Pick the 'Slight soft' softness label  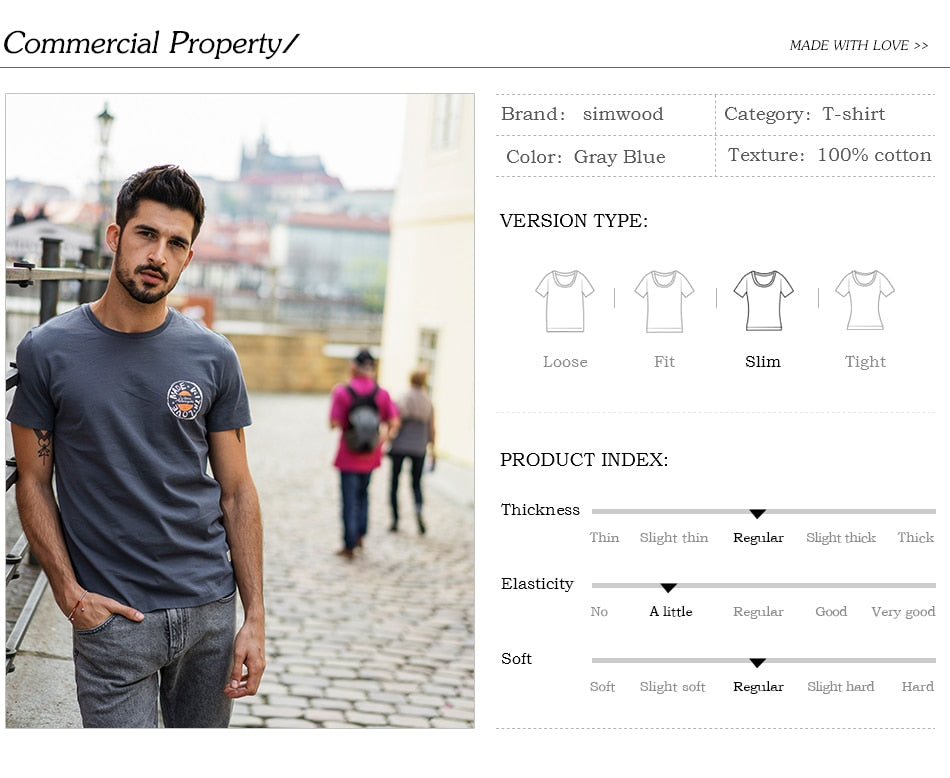(673, 687)
